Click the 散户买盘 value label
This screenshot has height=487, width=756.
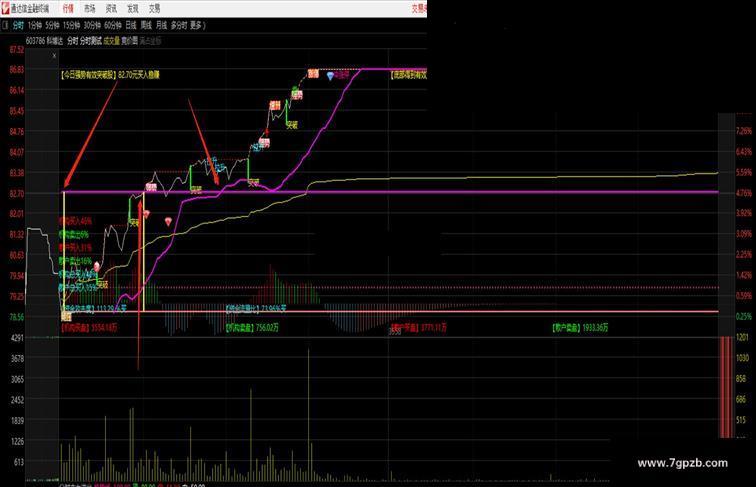(x=418, y=328)
